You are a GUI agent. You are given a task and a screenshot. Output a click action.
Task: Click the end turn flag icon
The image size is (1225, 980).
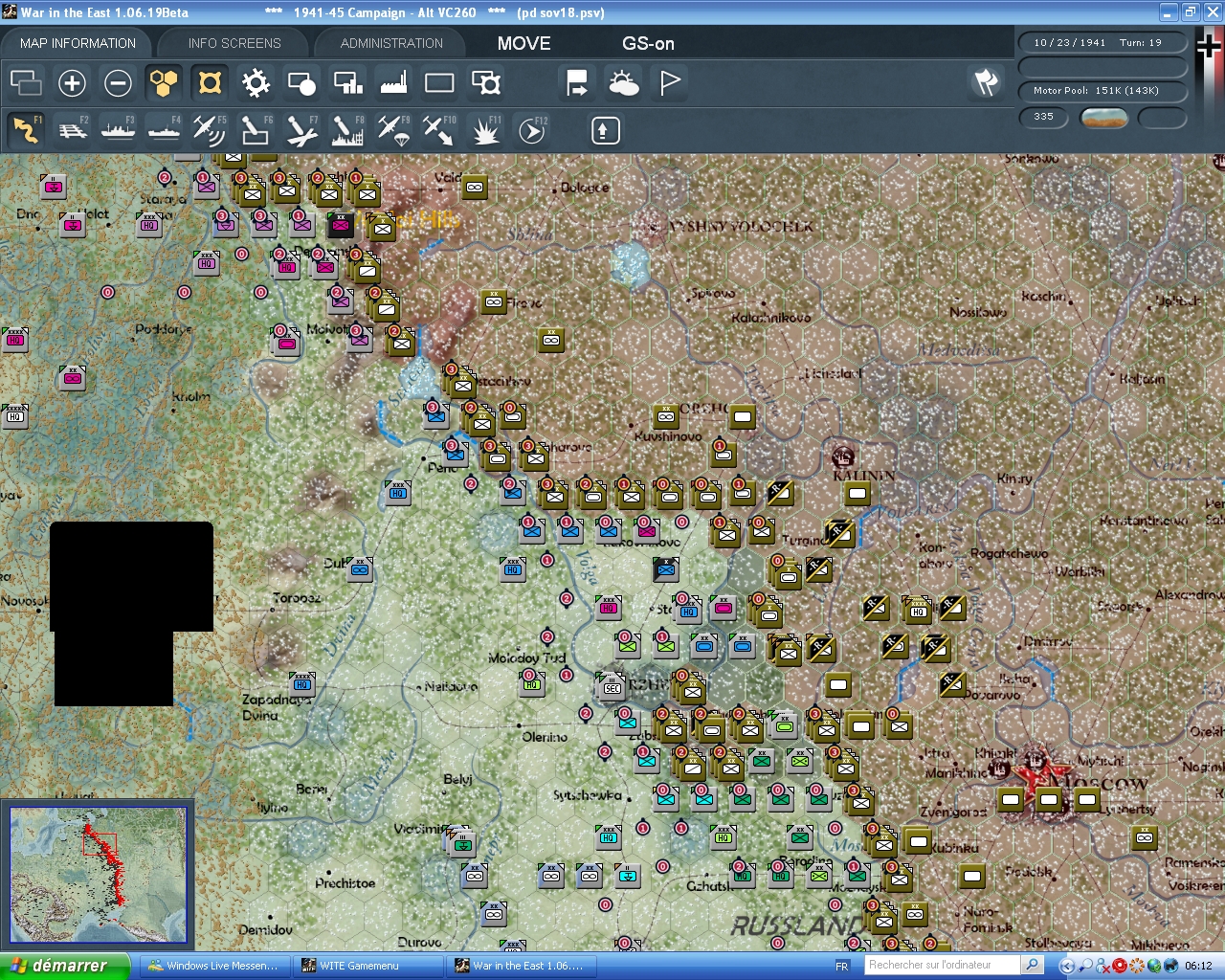(x=668, y=83)
